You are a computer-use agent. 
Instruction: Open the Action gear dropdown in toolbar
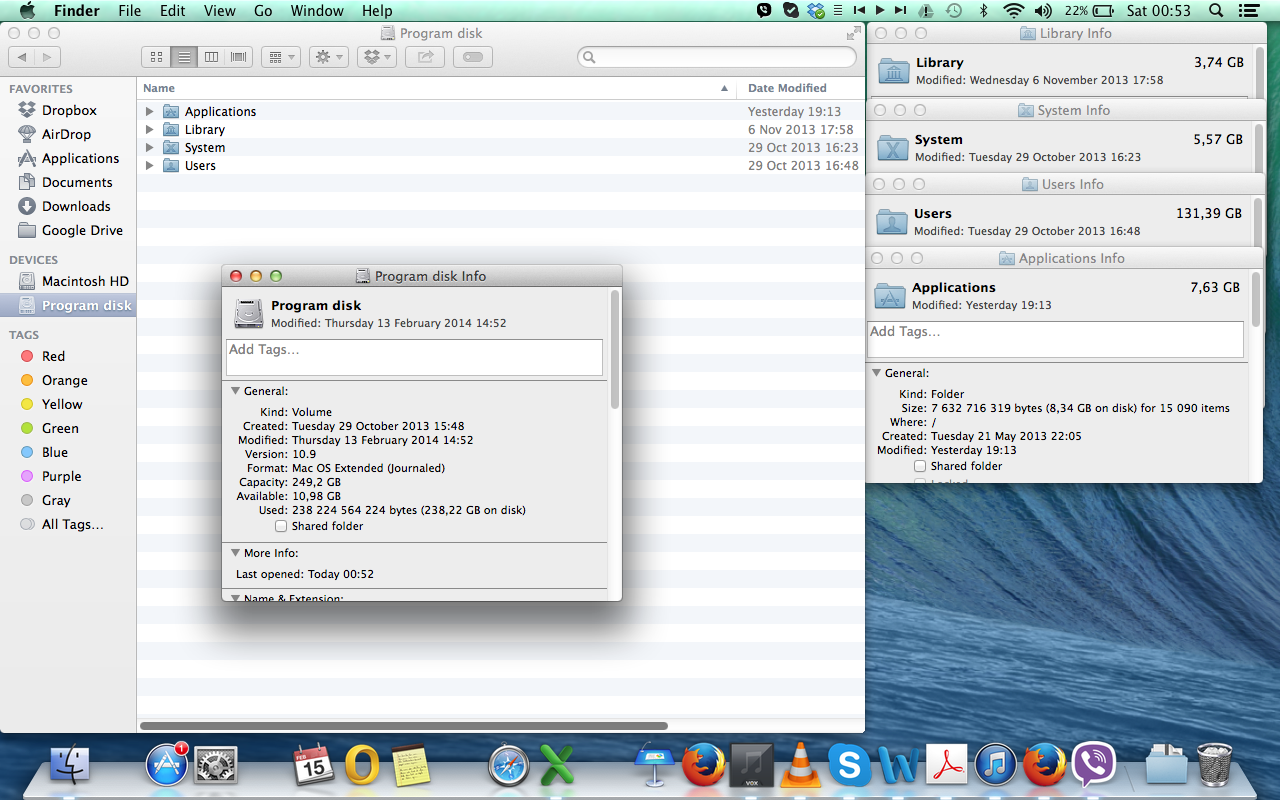tap(329, 57)
